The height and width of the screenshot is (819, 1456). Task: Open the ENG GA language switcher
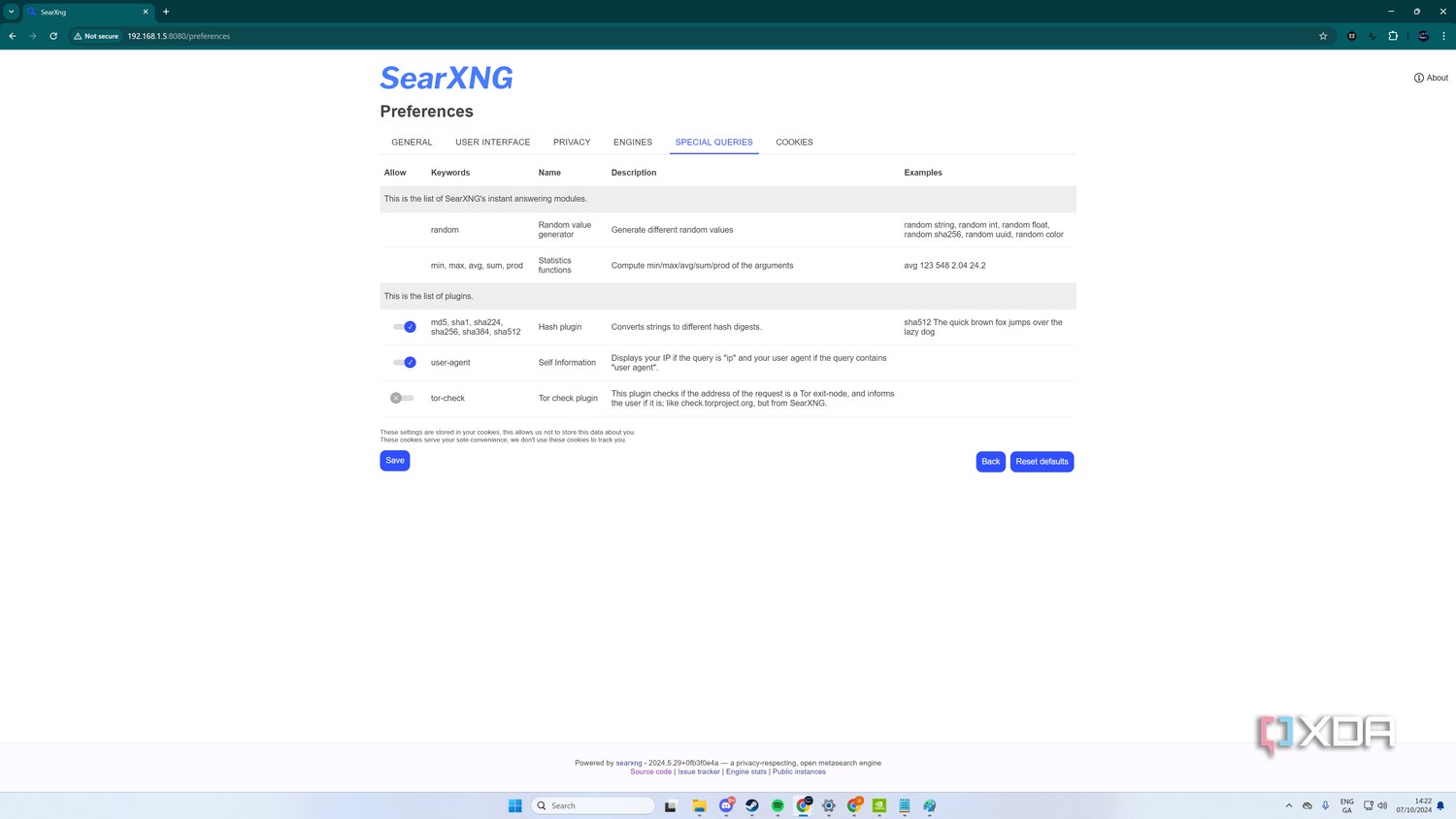point(1347,805)
